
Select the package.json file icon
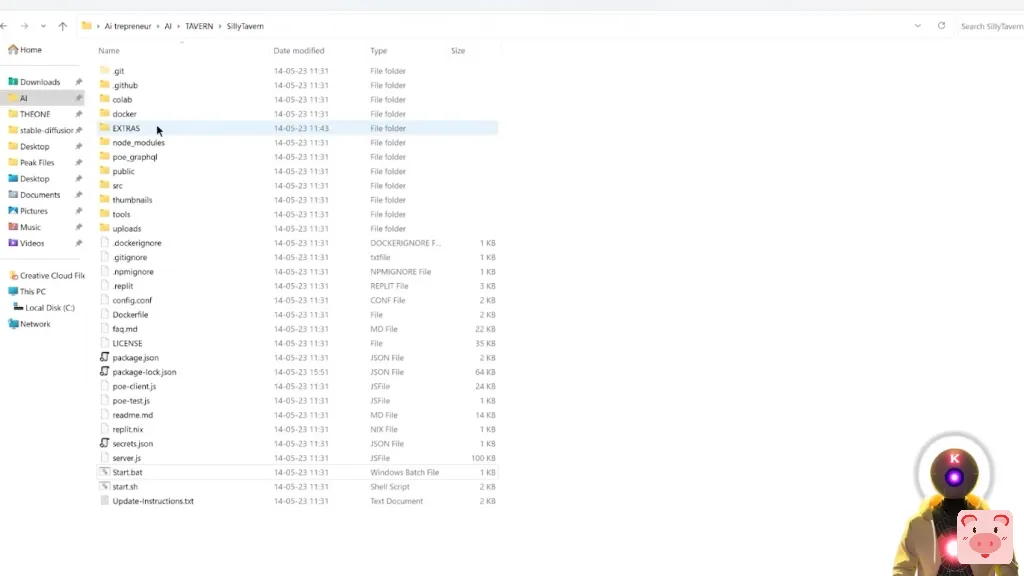[x=104, y=357]
